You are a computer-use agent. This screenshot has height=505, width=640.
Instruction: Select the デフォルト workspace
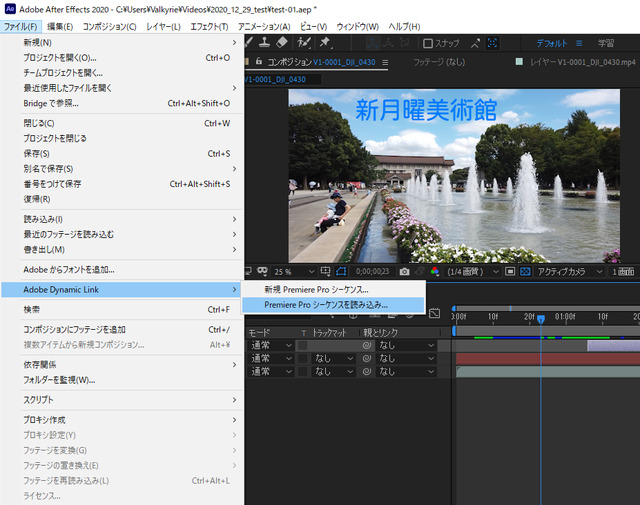tap(551, 43)
